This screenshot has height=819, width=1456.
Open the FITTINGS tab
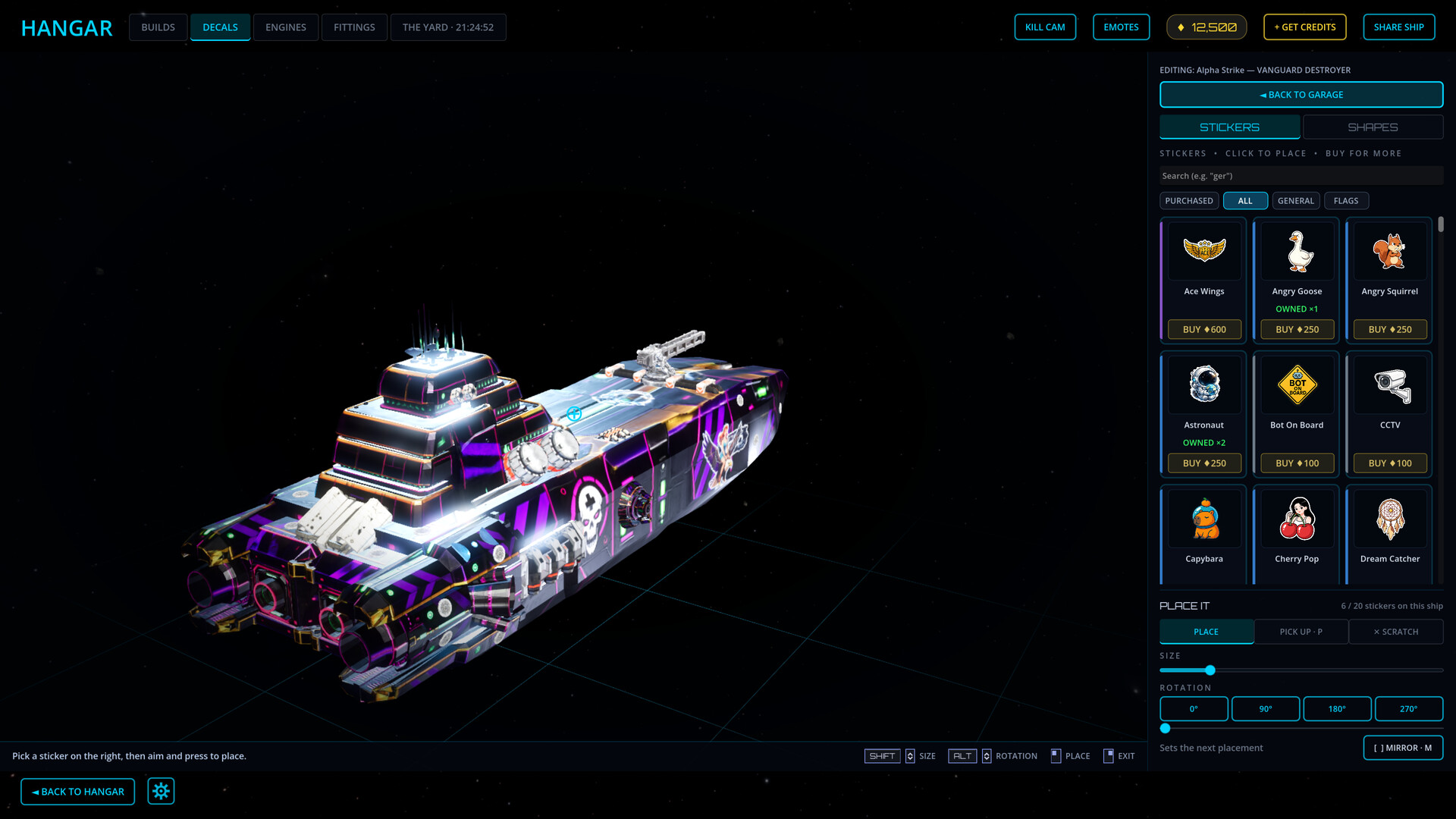click(354, 27)
